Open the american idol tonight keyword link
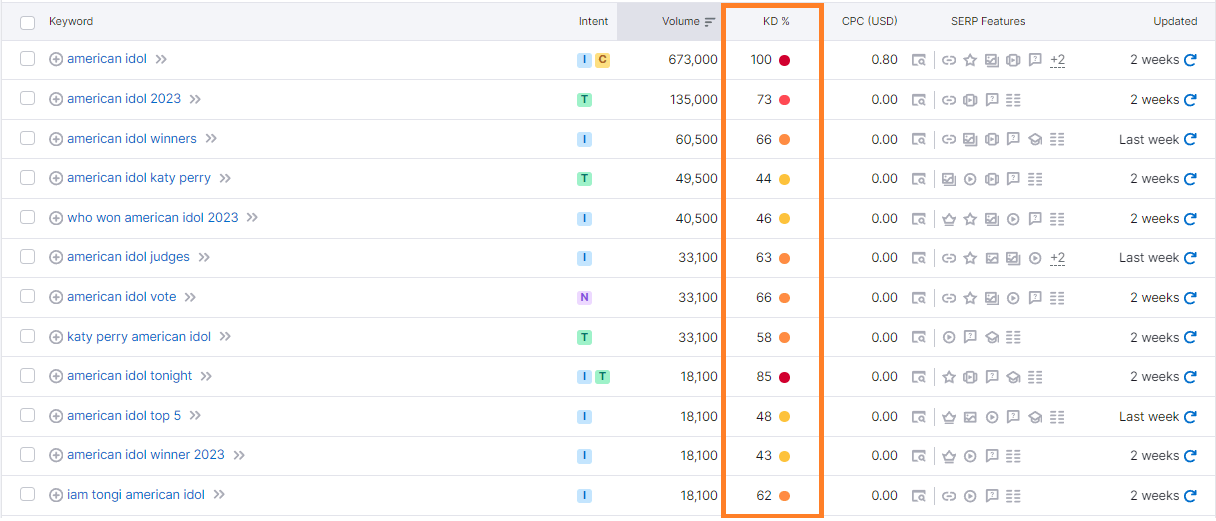Screen dimensions: 1216x521 click(x=130, y=376)
